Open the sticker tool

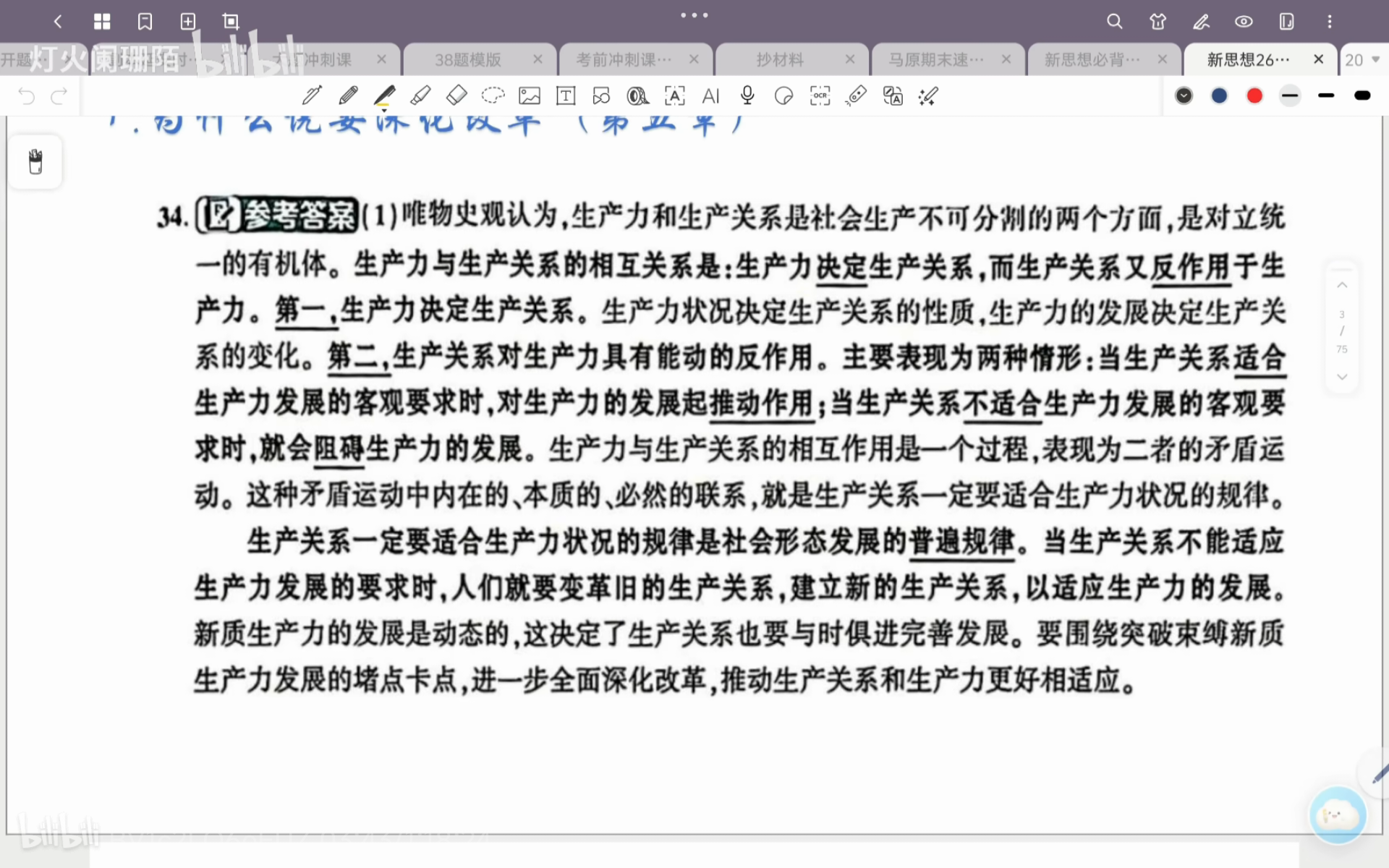coord(783,95)
